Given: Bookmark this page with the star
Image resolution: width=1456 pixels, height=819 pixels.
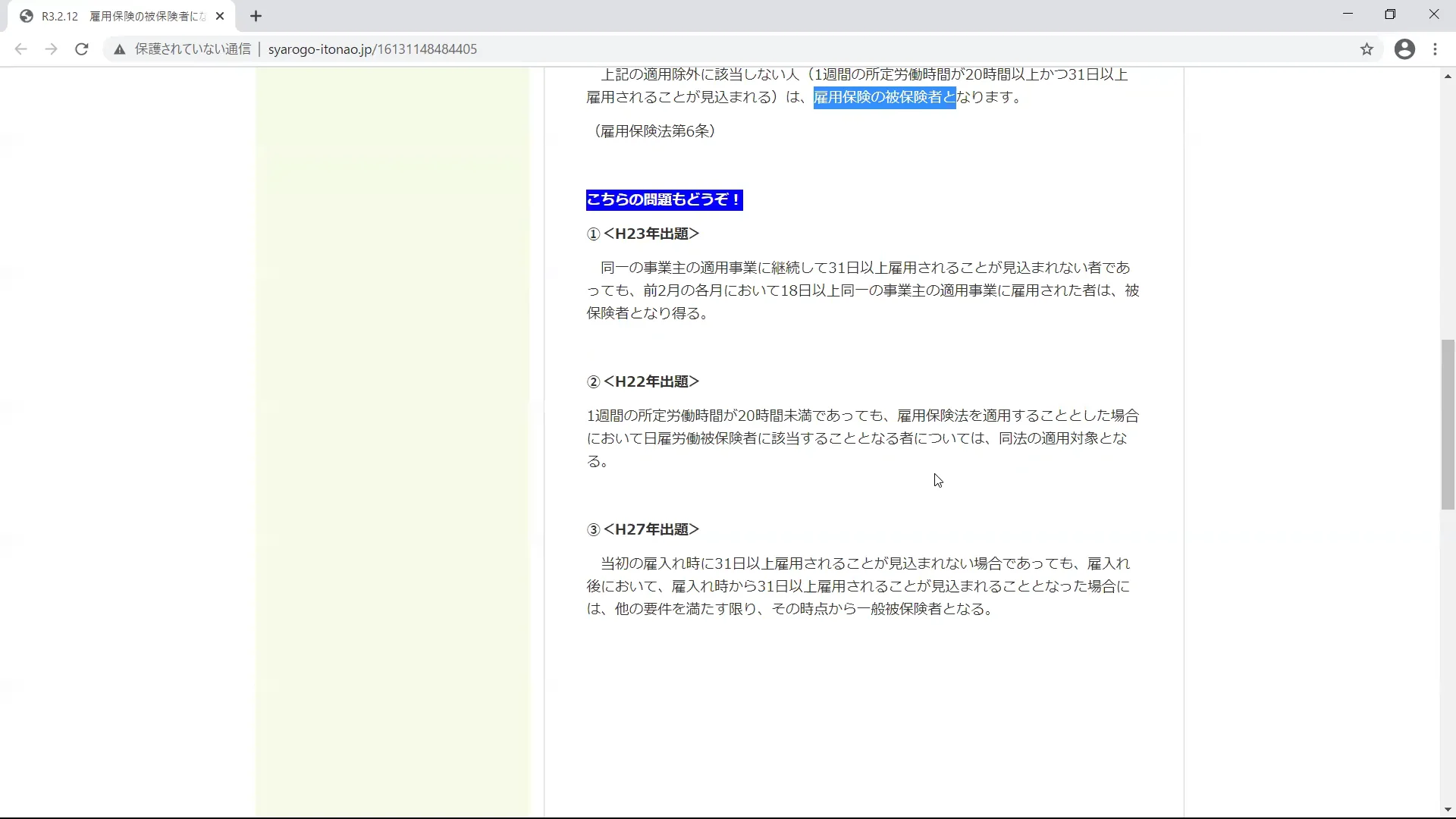Looking at the screenshot, I should point(1367,49).
